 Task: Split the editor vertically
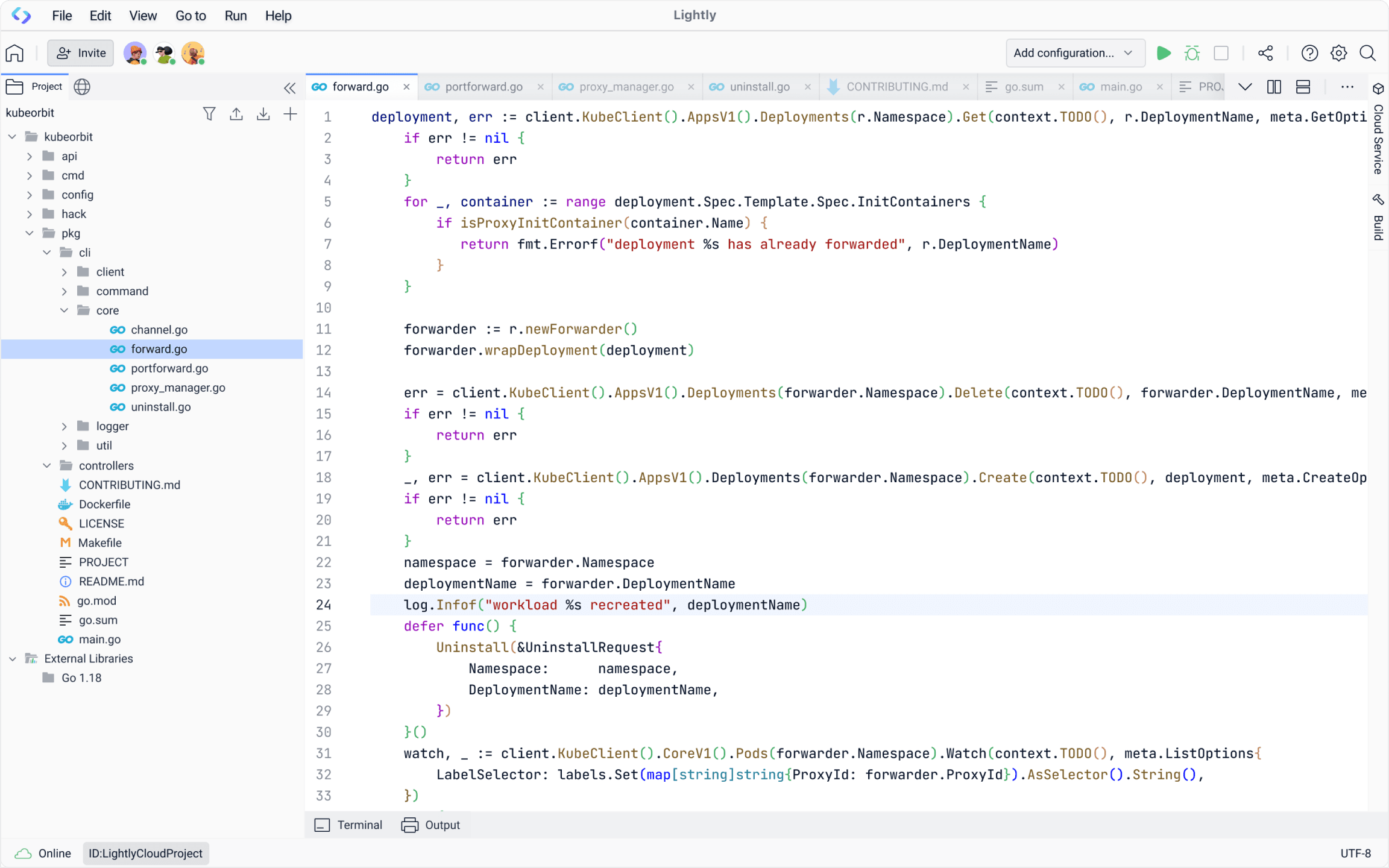1274,86
